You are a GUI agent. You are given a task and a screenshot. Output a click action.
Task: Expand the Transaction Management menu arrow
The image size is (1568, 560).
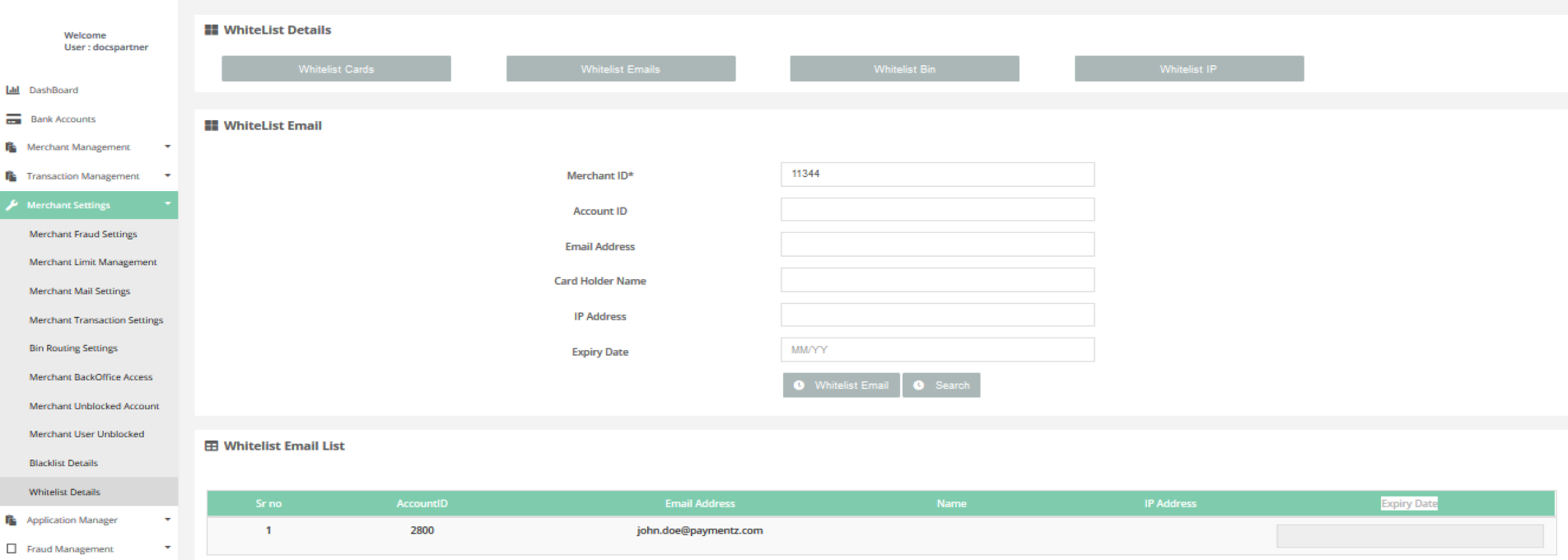click(167, 176)
